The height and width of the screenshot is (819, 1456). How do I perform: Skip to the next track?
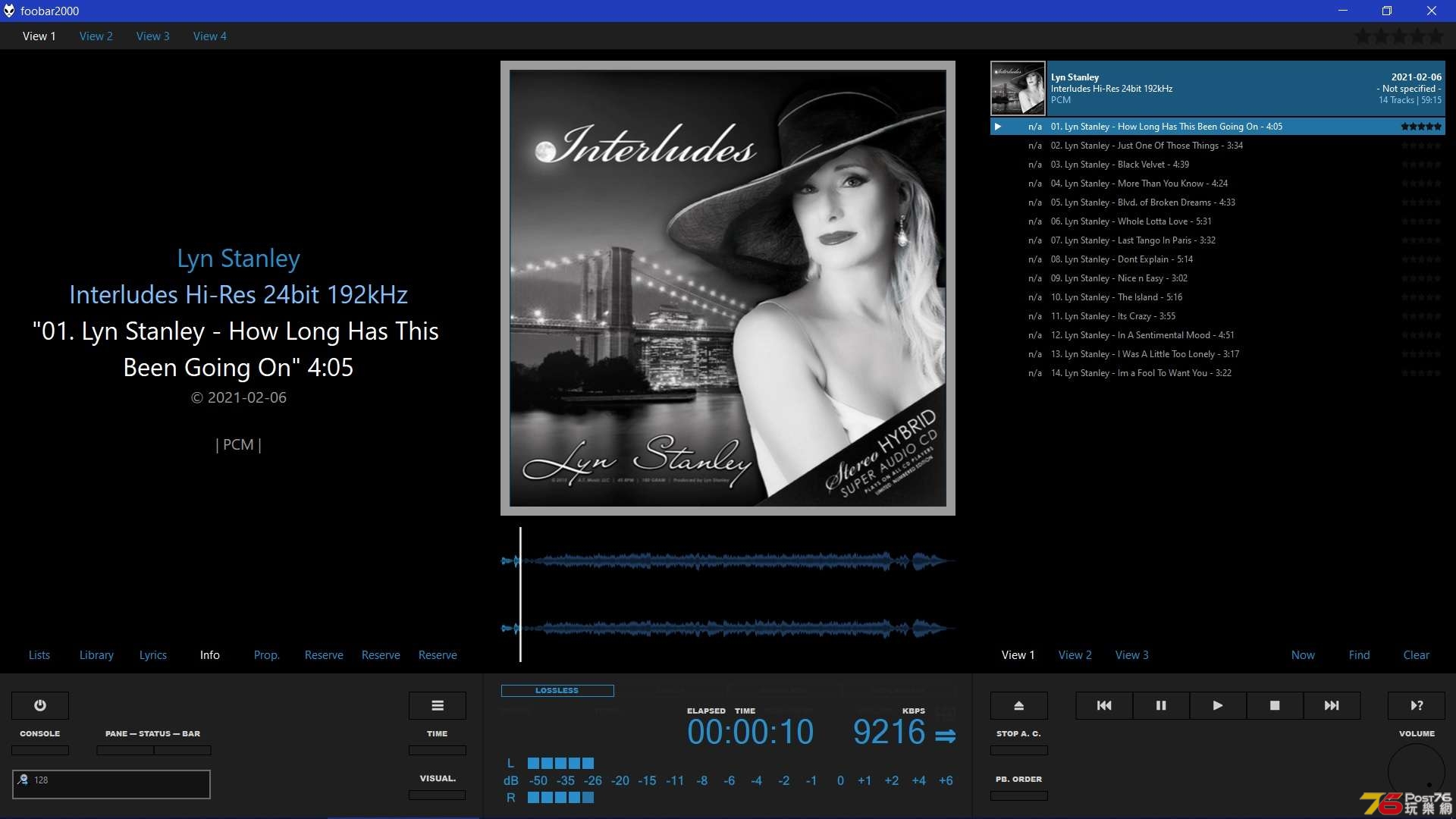[x=1332, y=705]
